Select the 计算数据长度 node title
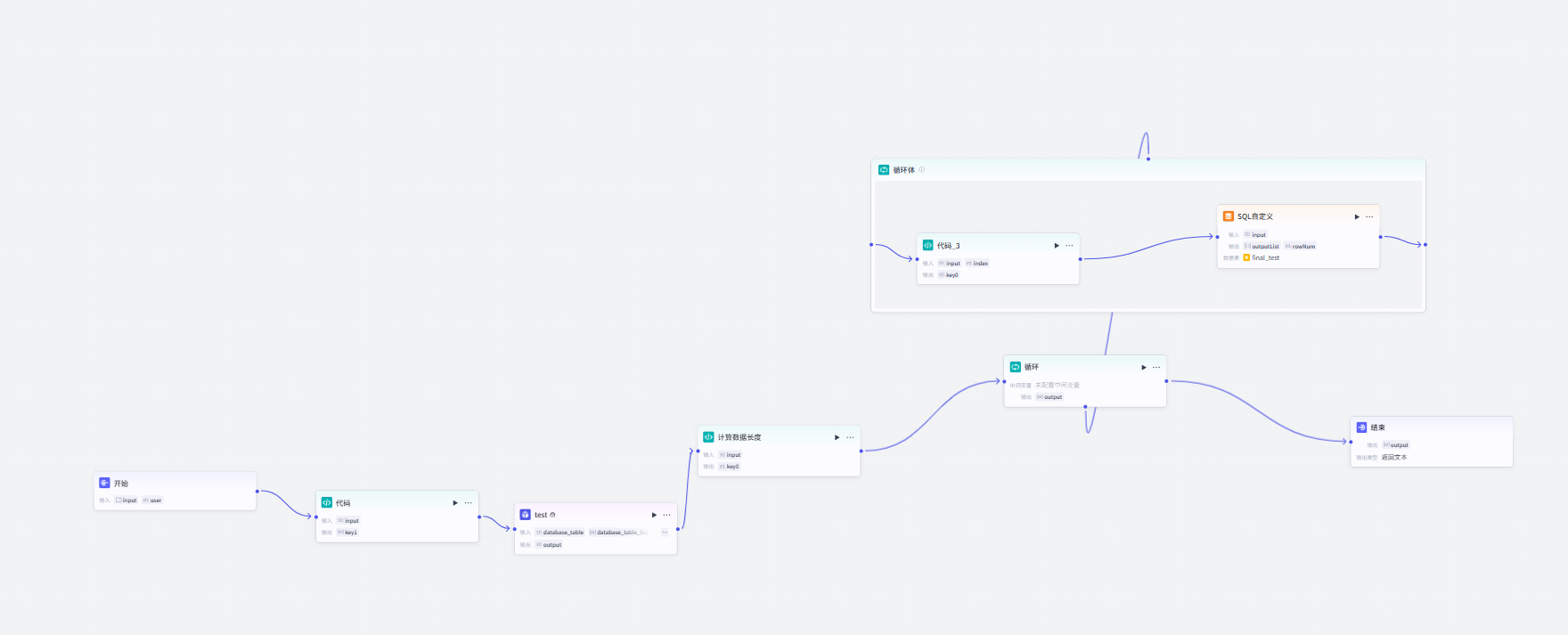 pos(739,437)
